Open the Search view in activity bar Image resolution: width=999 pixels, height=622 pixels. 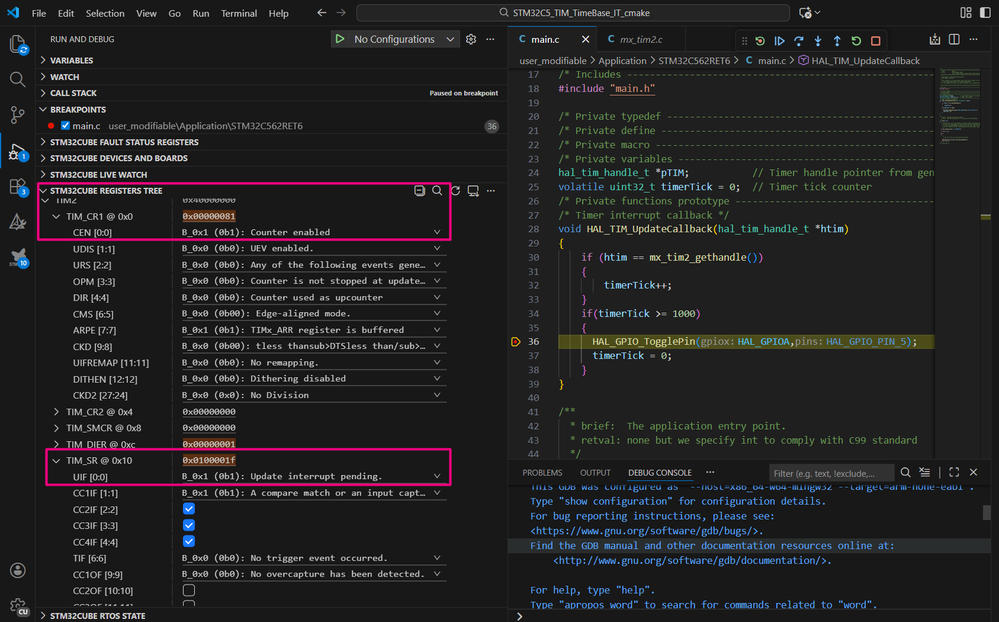(x=17, y=79)
